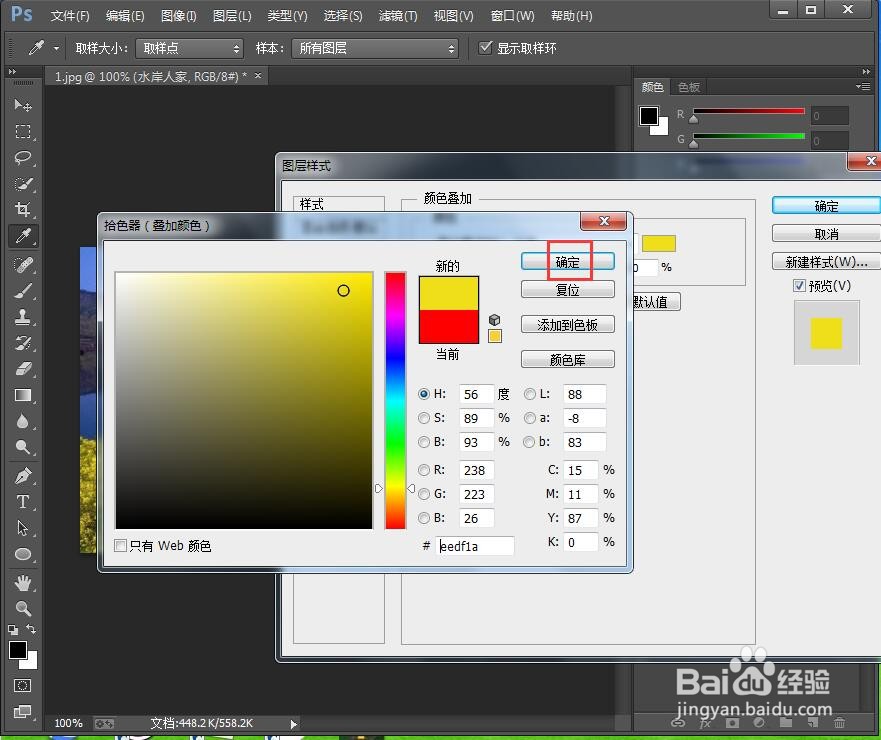Toggle 显示取样环 checkbox

click(485, 48)
